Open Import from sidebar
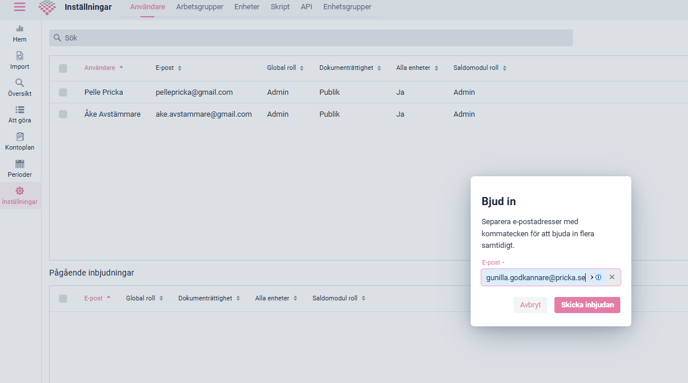Viewport: 688px width, 383px height. coord(19,61)
